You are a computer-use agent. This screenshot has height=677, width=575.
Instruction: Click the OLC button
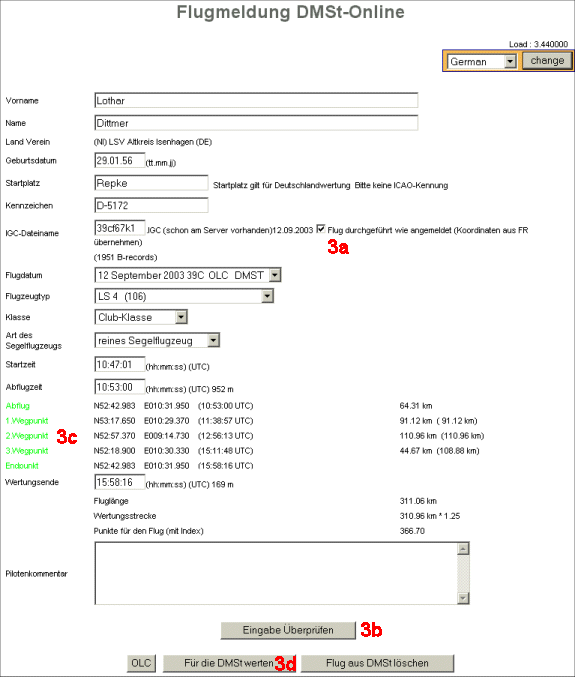(141, 663)
